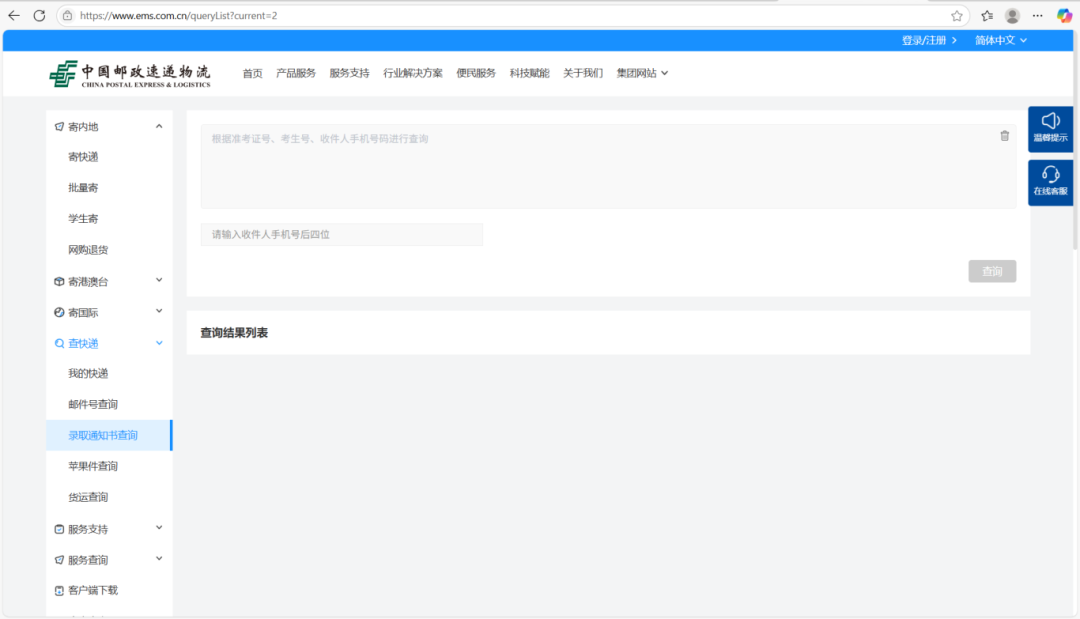This screenshot has width=1080, height=619.
Task: Open 在线客服 customer service panel
Action: tap(1049, 180)
